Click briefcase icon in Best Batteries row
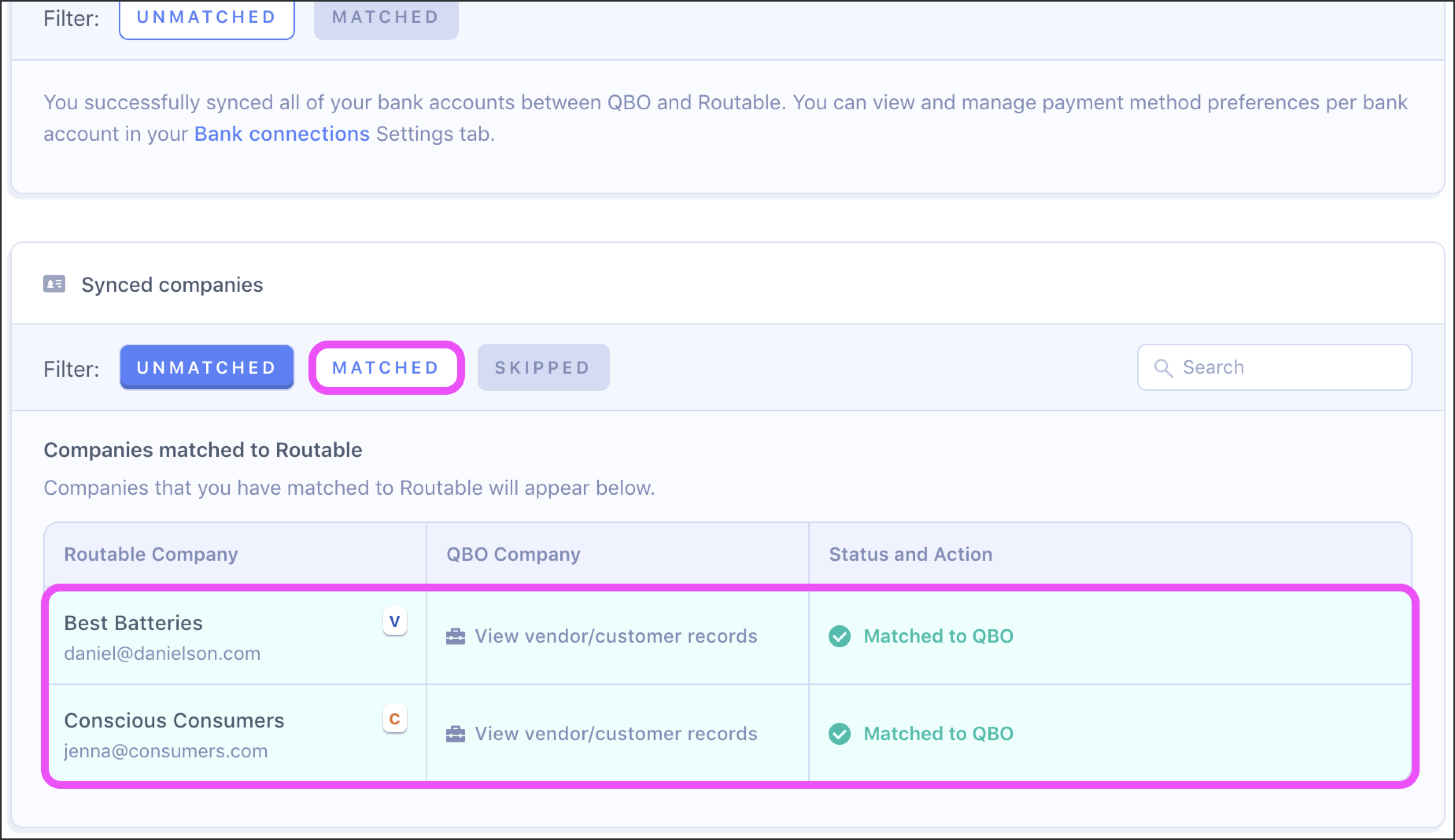Screen dimensions: 1455x840 click(455, 636)
